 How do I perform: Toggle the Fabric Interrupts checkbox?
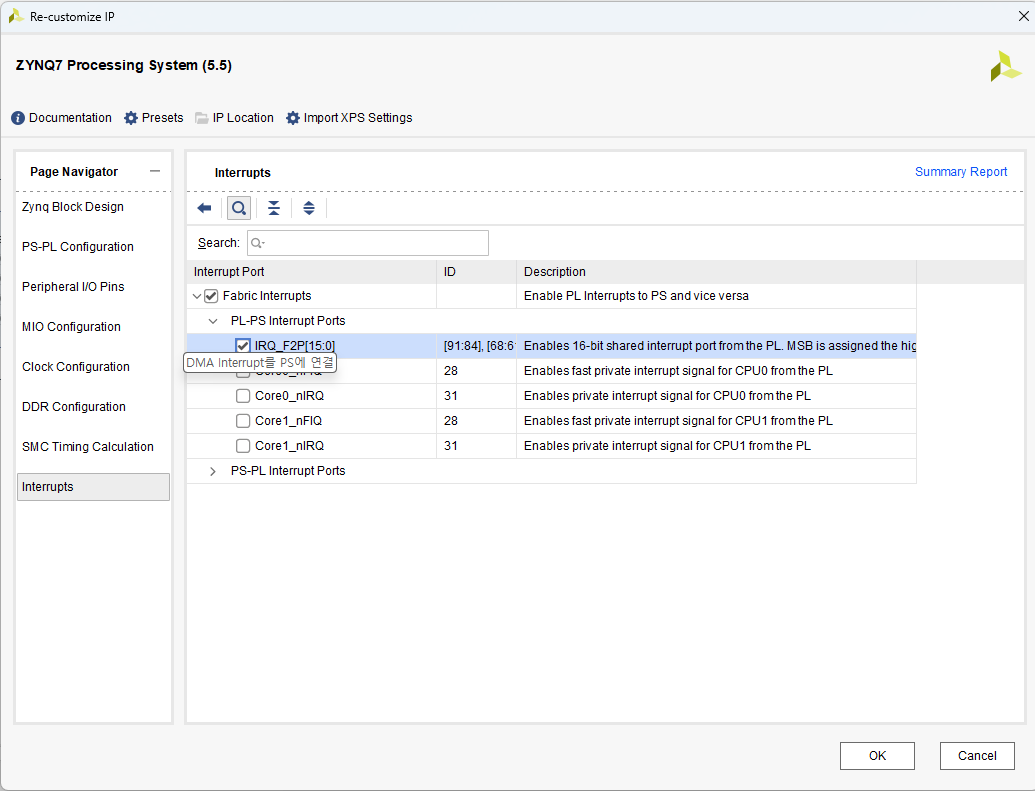211,296
